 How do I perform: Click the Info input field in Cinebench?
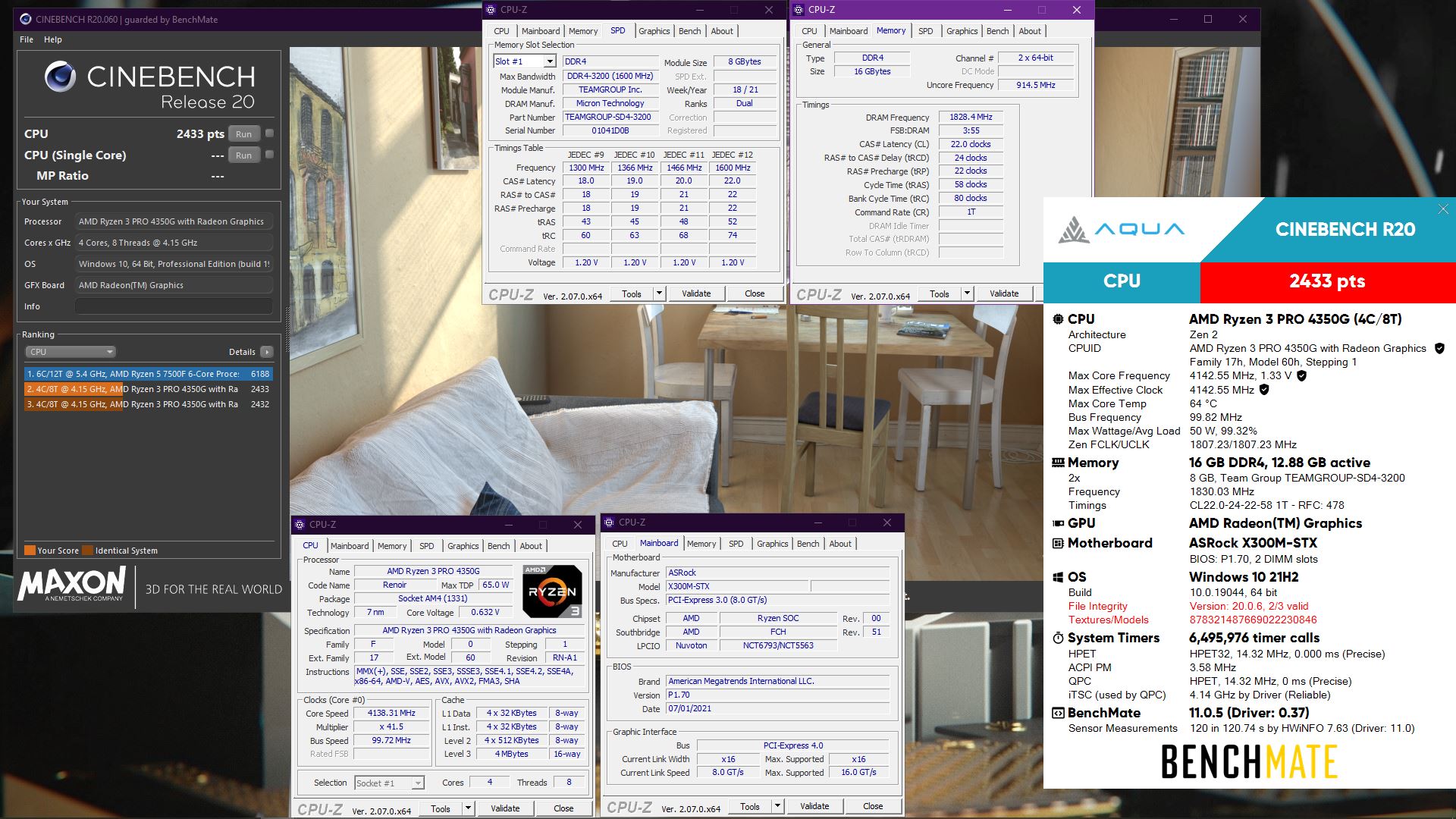pos(174,306)
